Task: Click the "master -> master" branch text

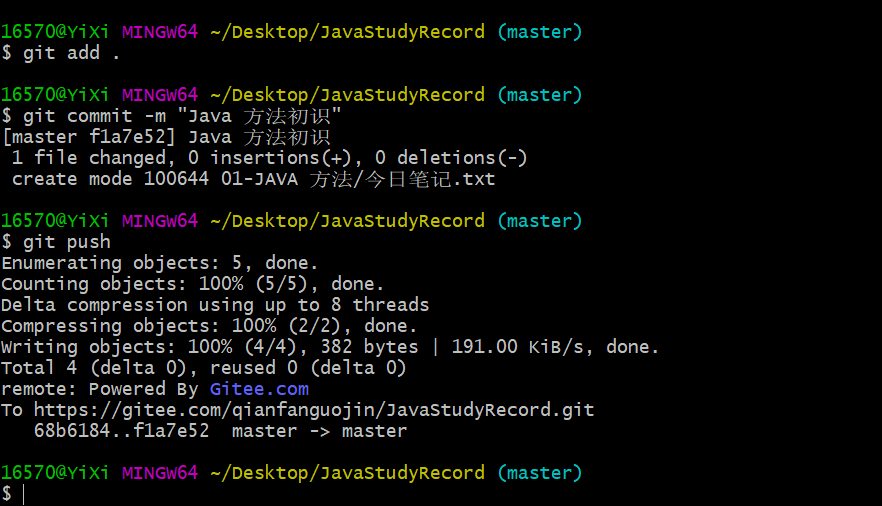Action: point(319,431)
